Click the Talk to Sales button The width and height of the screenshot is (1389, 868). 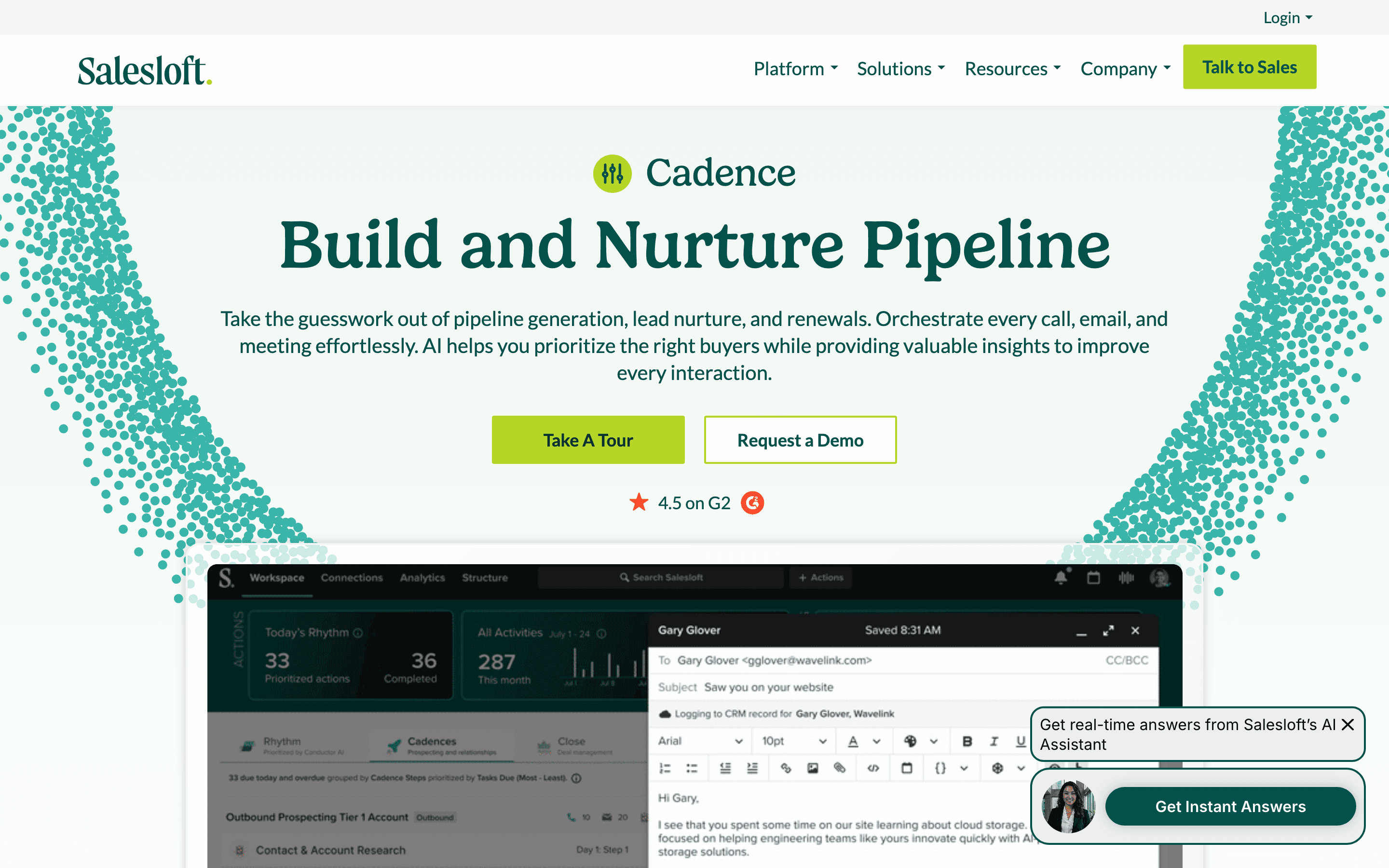(x=1250, y=67)
